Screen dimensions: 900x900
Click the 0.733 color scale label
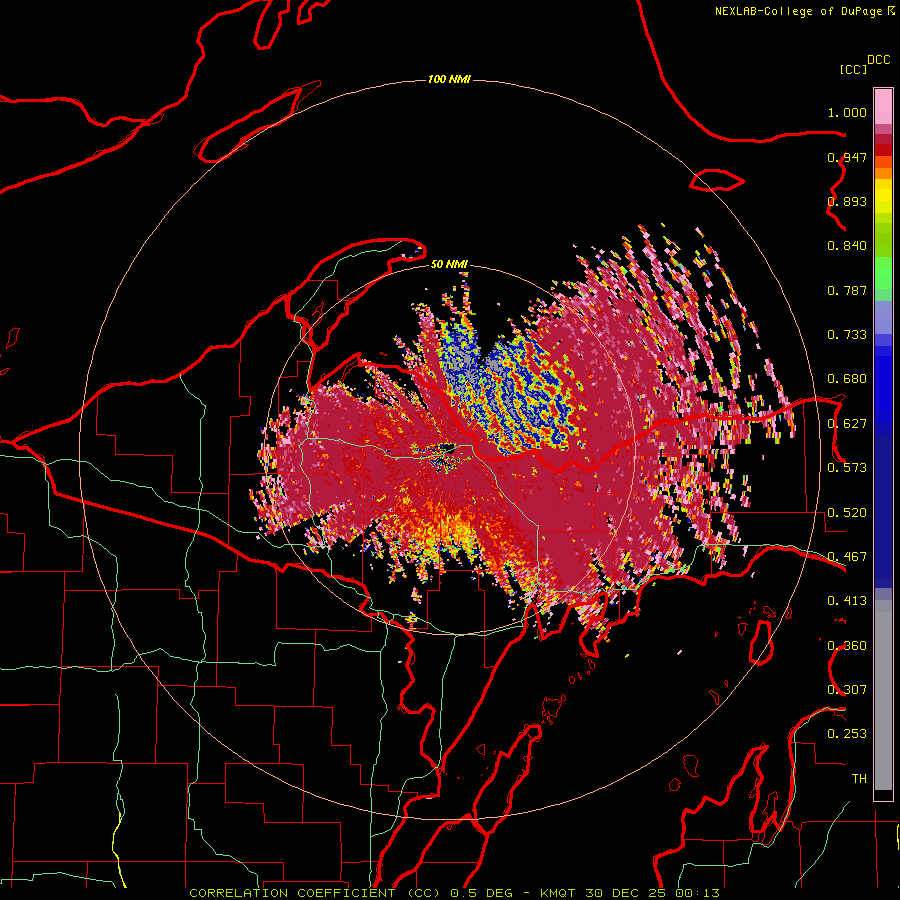tap(847, 335)
